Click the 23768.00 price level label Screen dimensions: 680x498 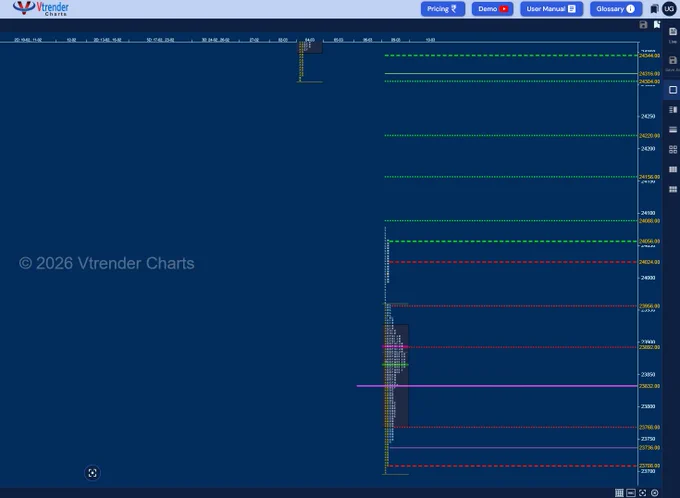tap(650, 427)
